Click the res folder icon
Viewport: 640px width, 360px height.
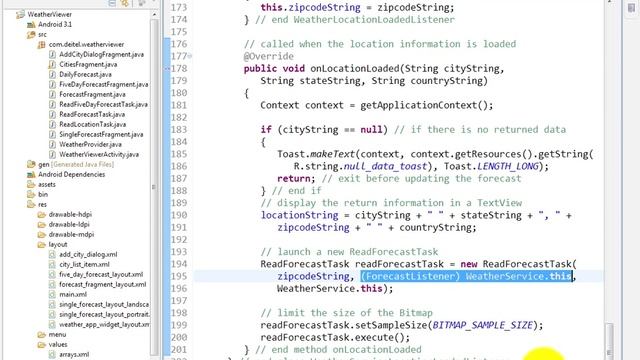pos(31,204)
